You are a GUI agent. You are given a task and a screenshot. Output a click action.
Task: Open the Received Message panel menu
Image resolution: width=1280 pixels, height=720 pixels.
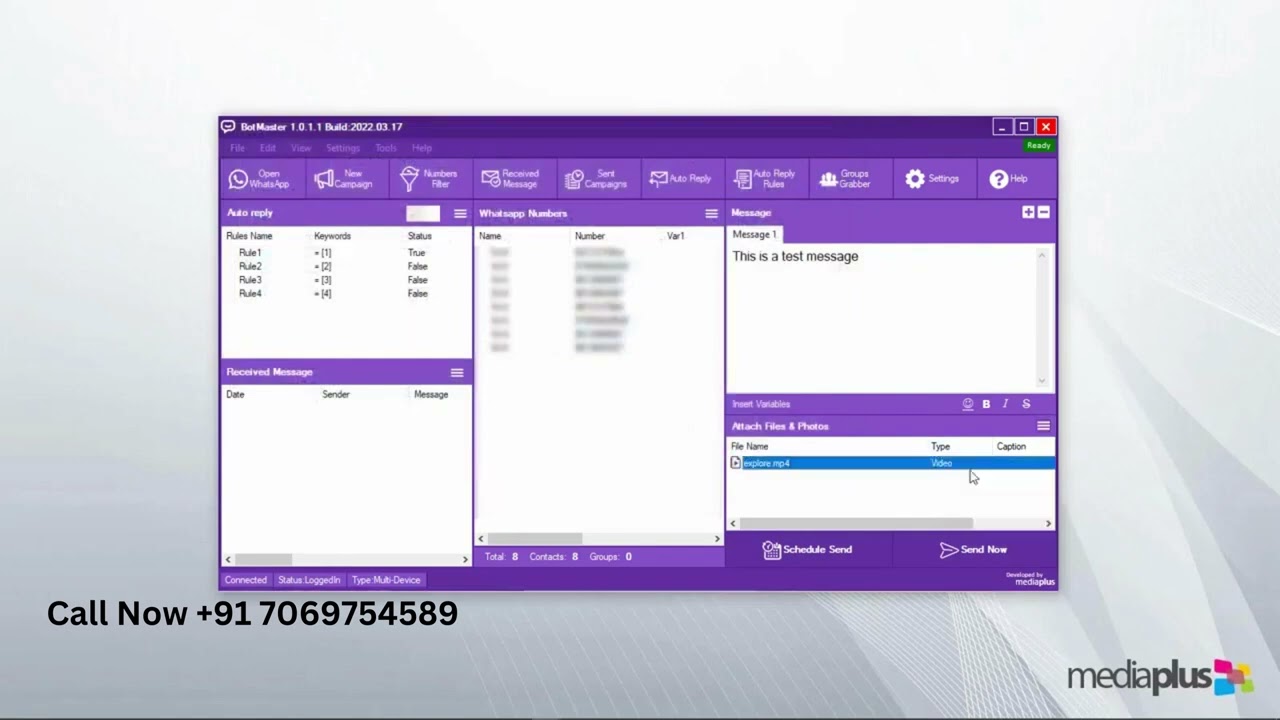pos(457,373)
